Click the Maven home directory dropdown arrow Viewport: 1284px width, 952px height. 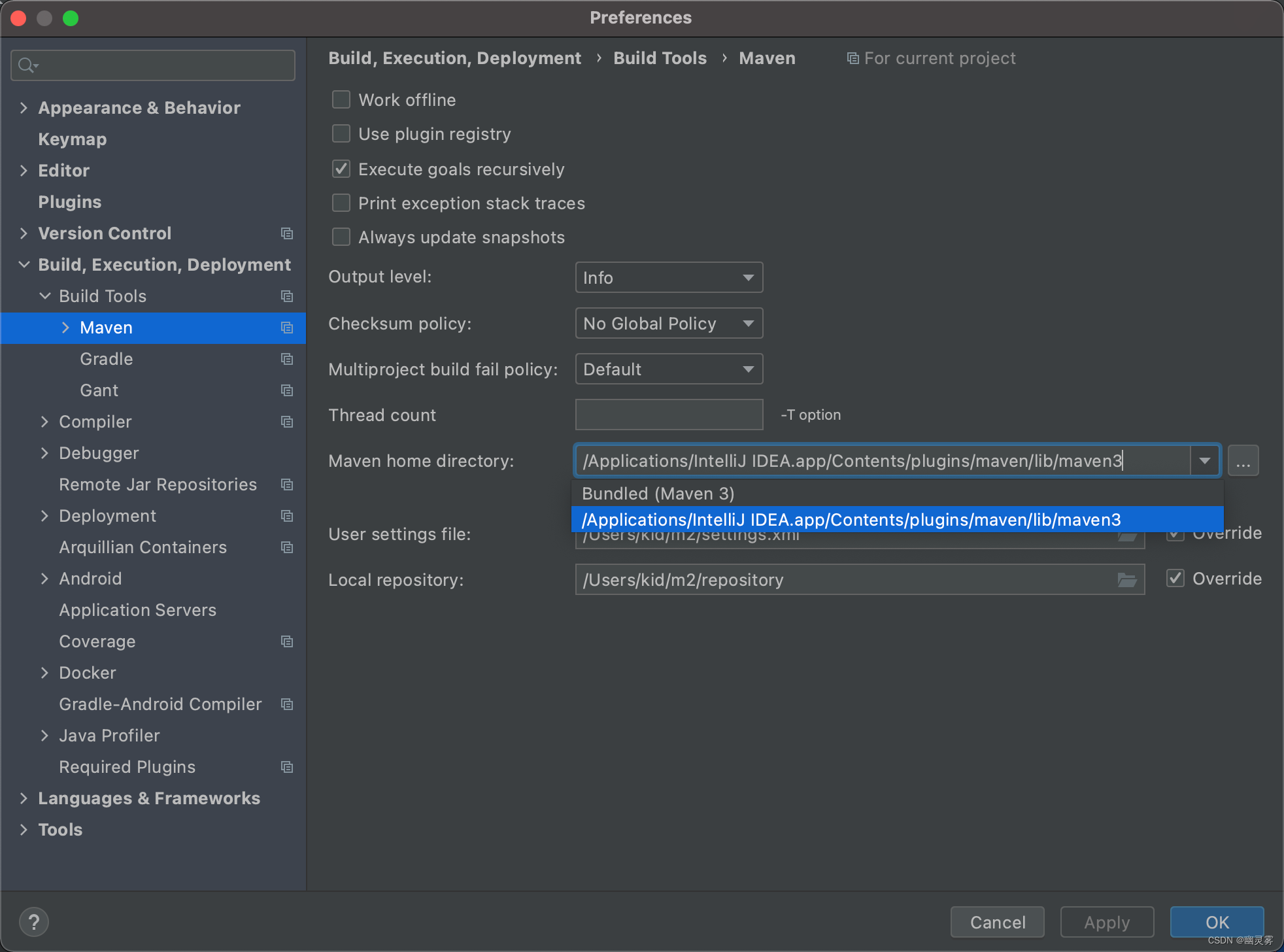tap(1204, 461)
